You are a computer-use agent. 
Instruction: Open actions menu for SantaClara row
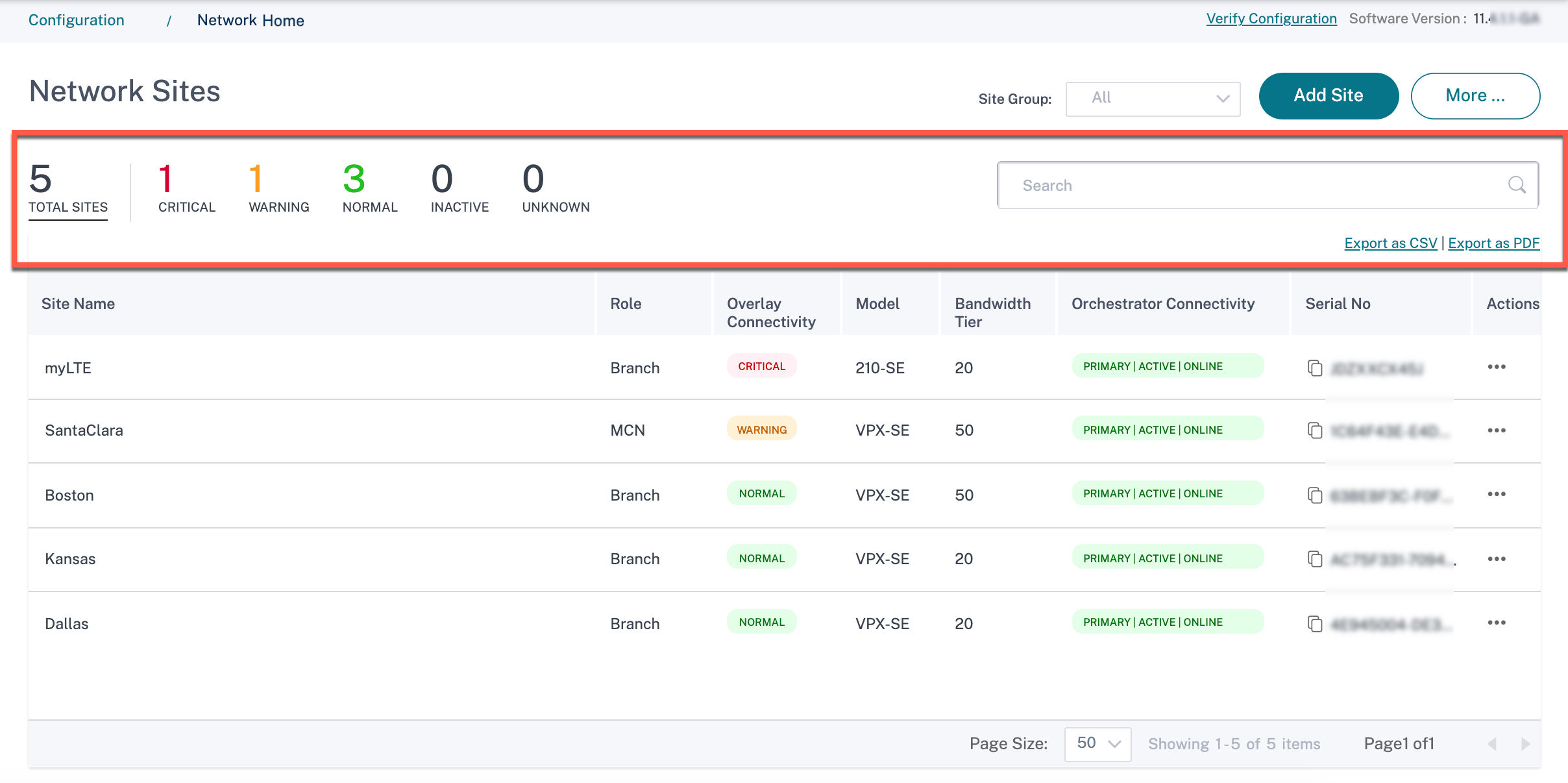[1497, 430]
